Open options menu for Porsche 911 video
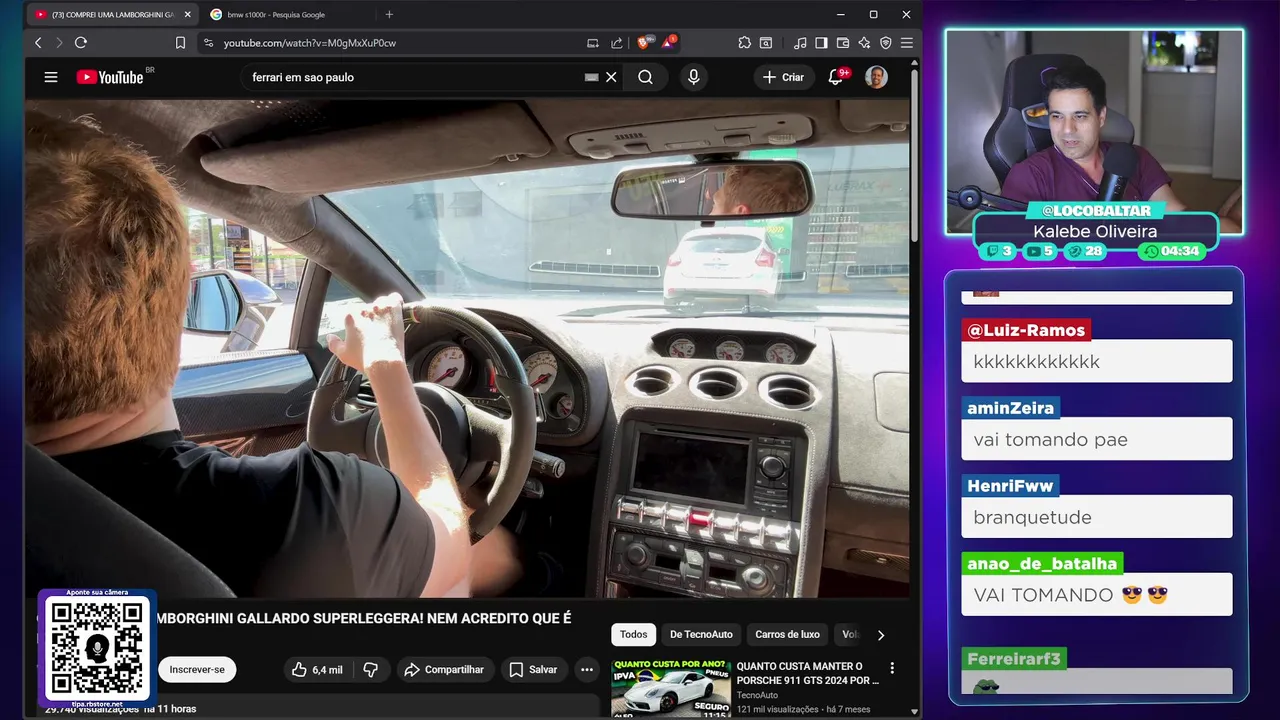The height and width of the screenshot is (720, 1280). [x=893, y=668]
